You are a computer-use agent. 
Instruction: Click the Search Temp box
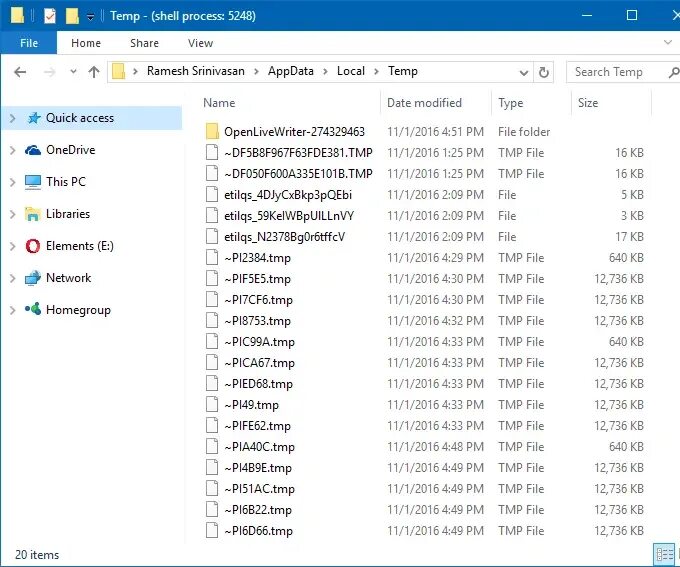click(623, 72)
